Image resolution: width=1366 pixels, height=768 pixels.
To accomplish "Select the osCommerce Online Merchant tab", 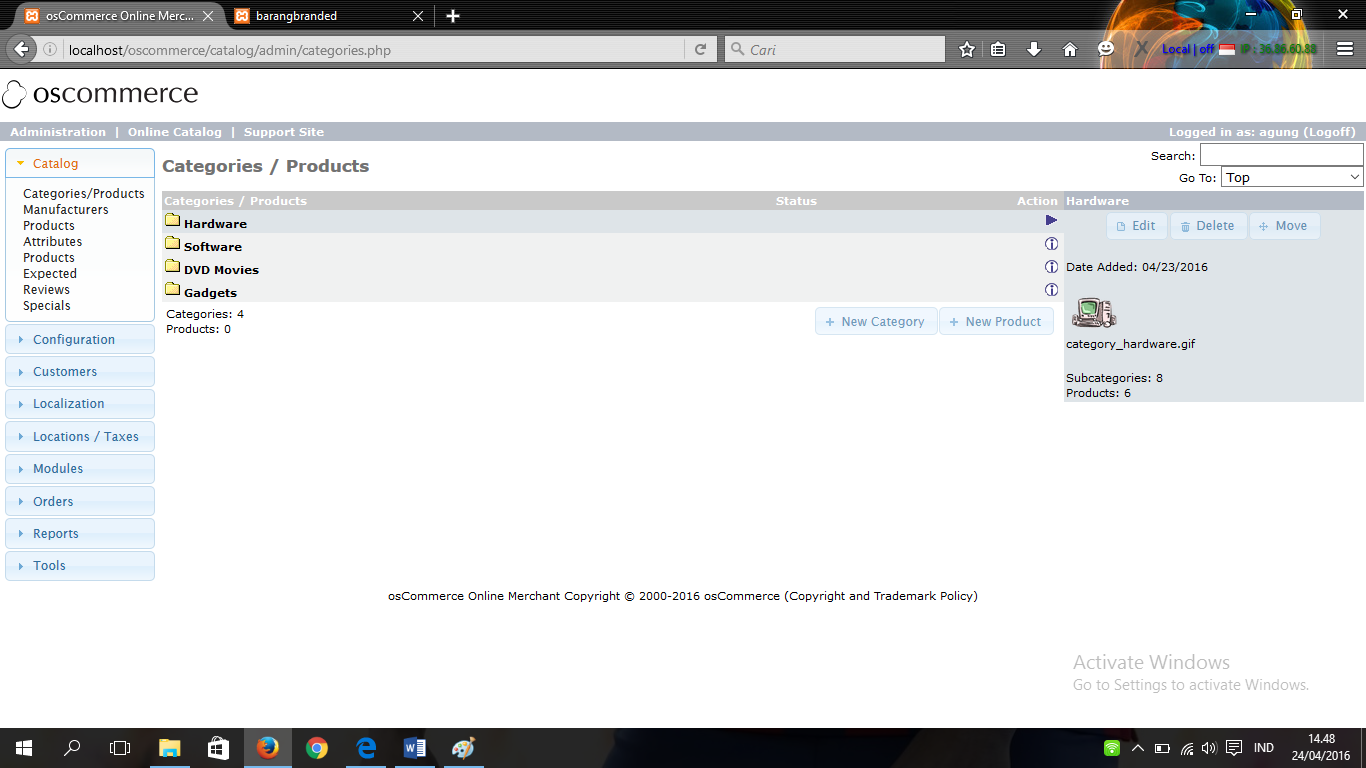I will (x=120, y=16).
